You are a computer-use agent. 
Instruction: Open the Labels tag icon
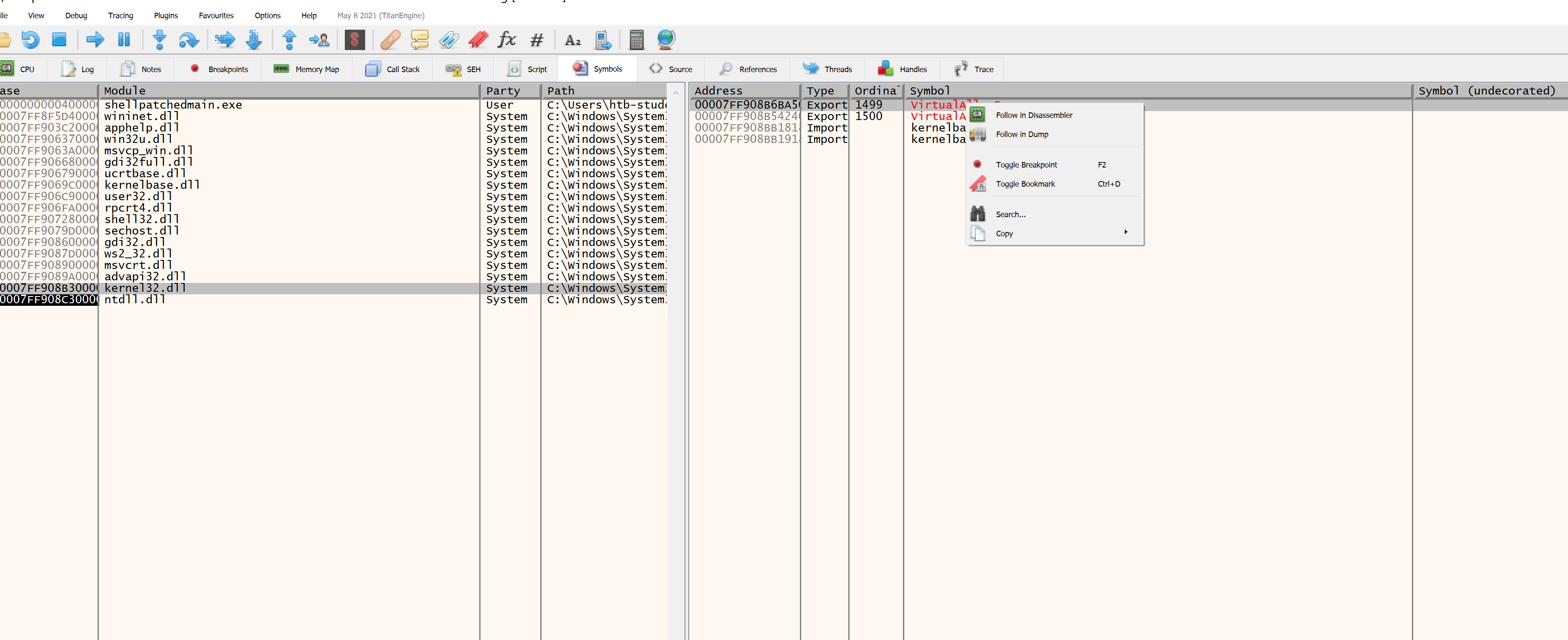click(449, 39)
